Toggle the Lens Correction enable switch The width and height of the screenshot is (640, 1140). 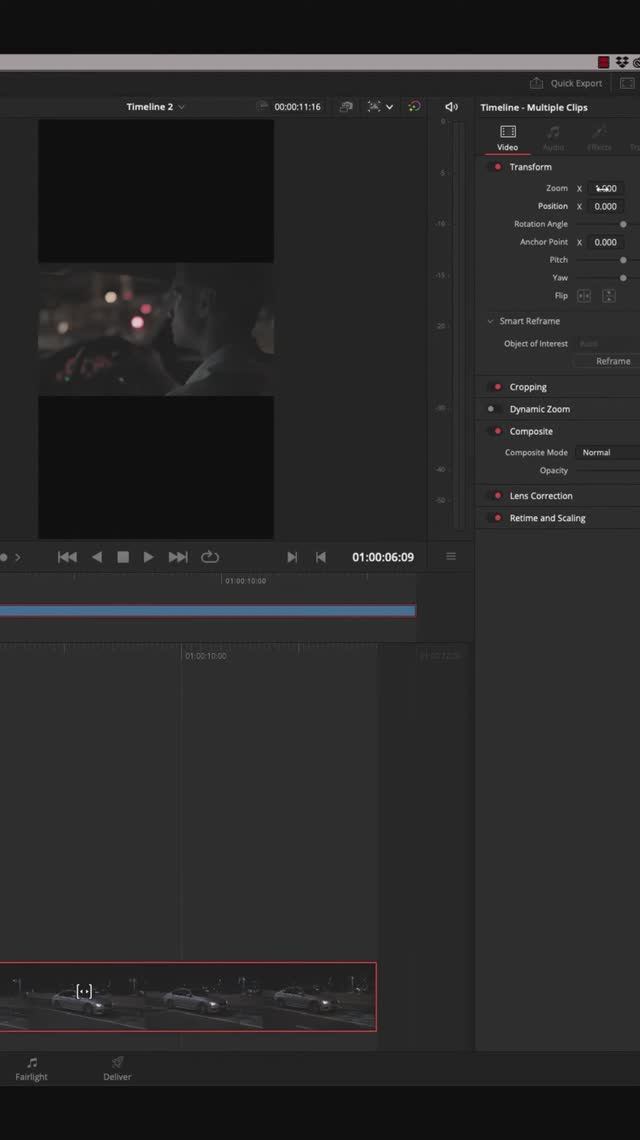pos(495,496)
